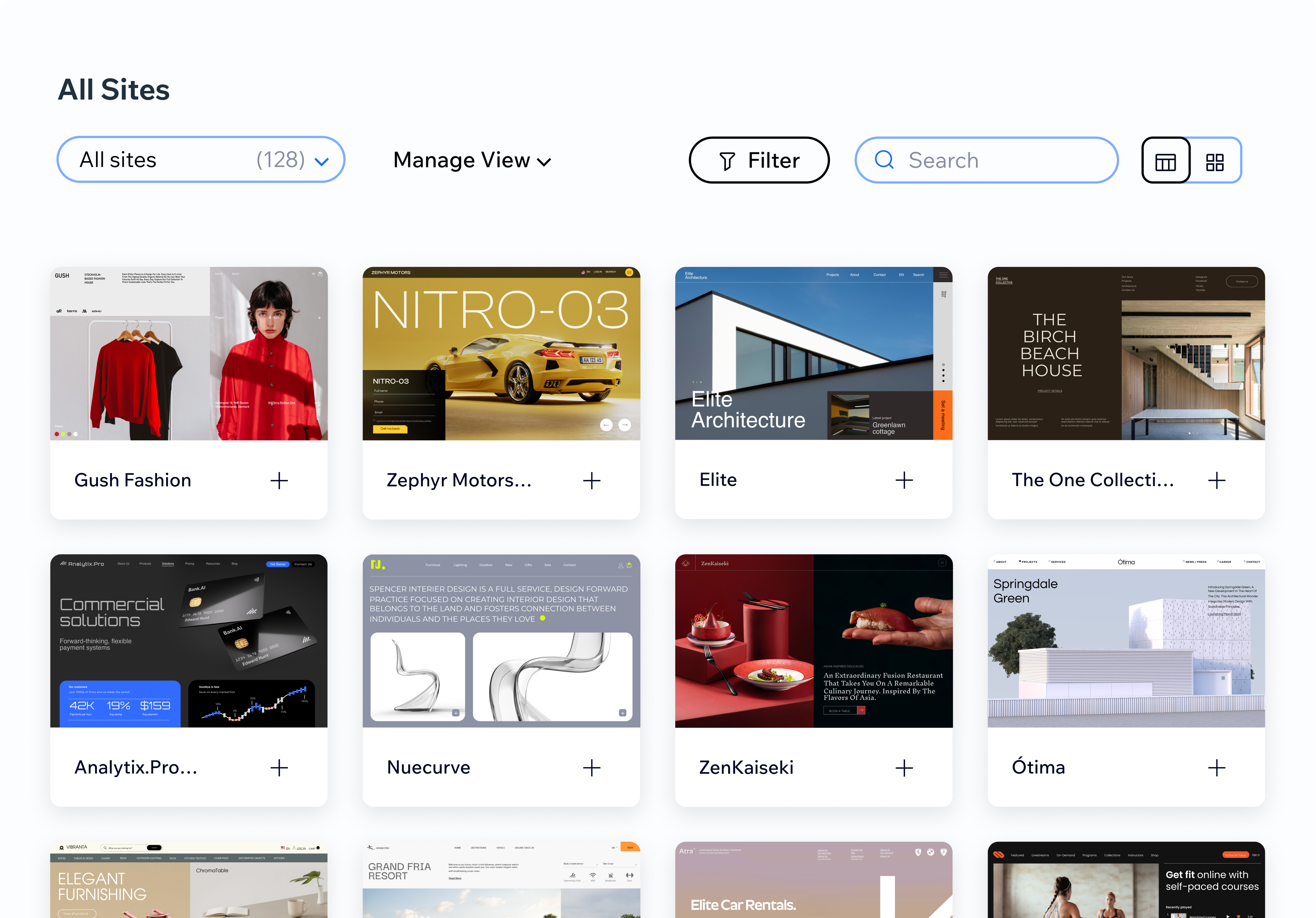Screen dimensions: 1316x918
Task: Open Zephyr Motors NITRO-03 thumbnail
Action: tap(502, 354)
